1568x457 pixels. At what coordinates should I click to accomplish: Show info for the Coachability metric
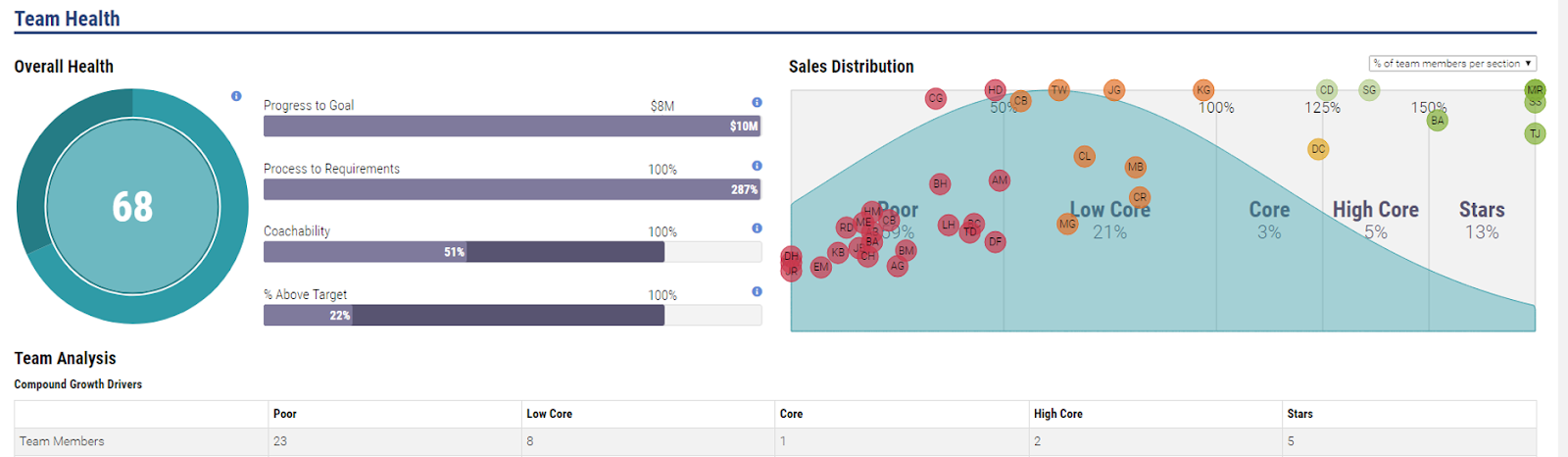(757, 228)
